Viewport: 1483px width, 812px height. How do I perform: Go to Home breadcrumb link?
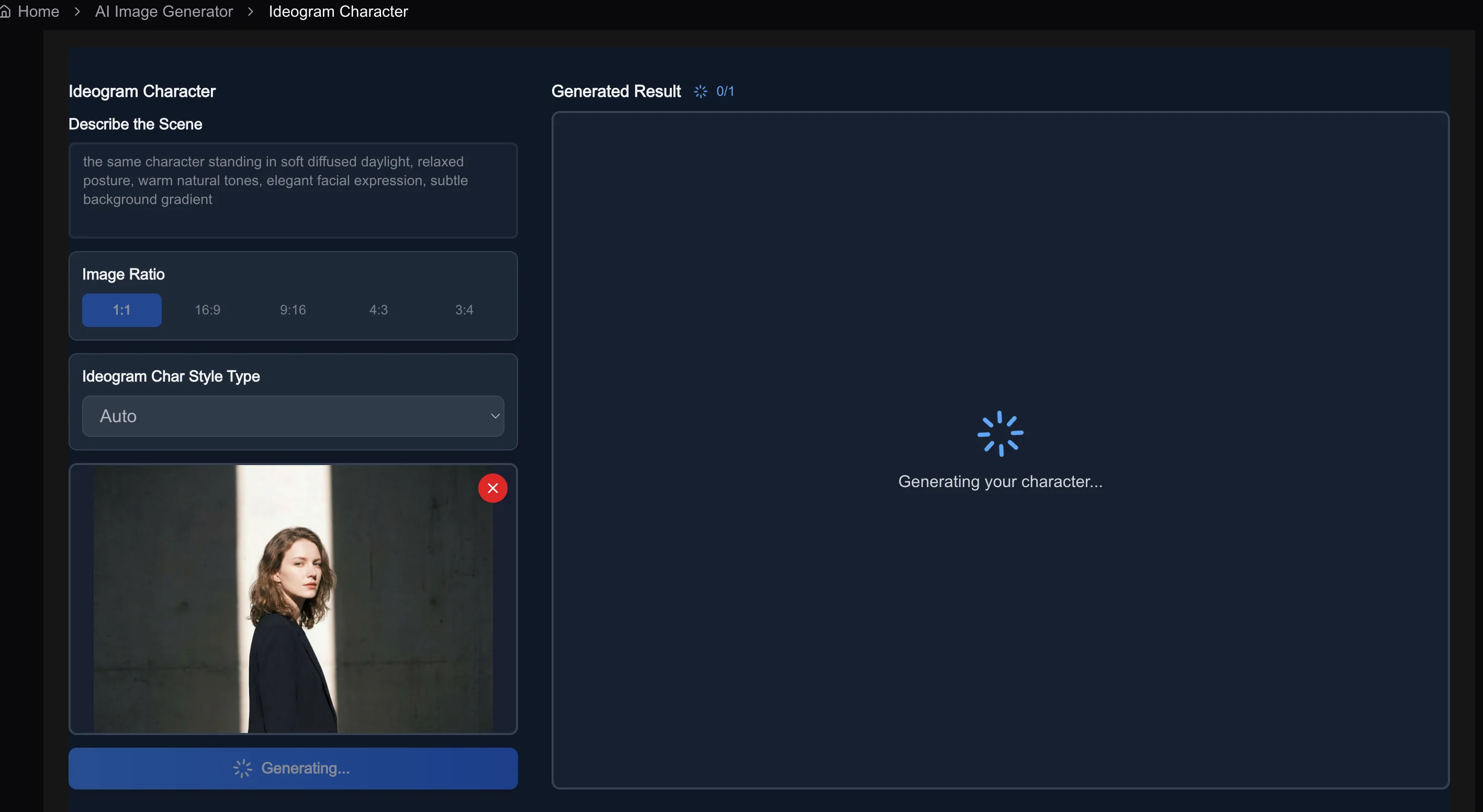[x=38, y=12]
